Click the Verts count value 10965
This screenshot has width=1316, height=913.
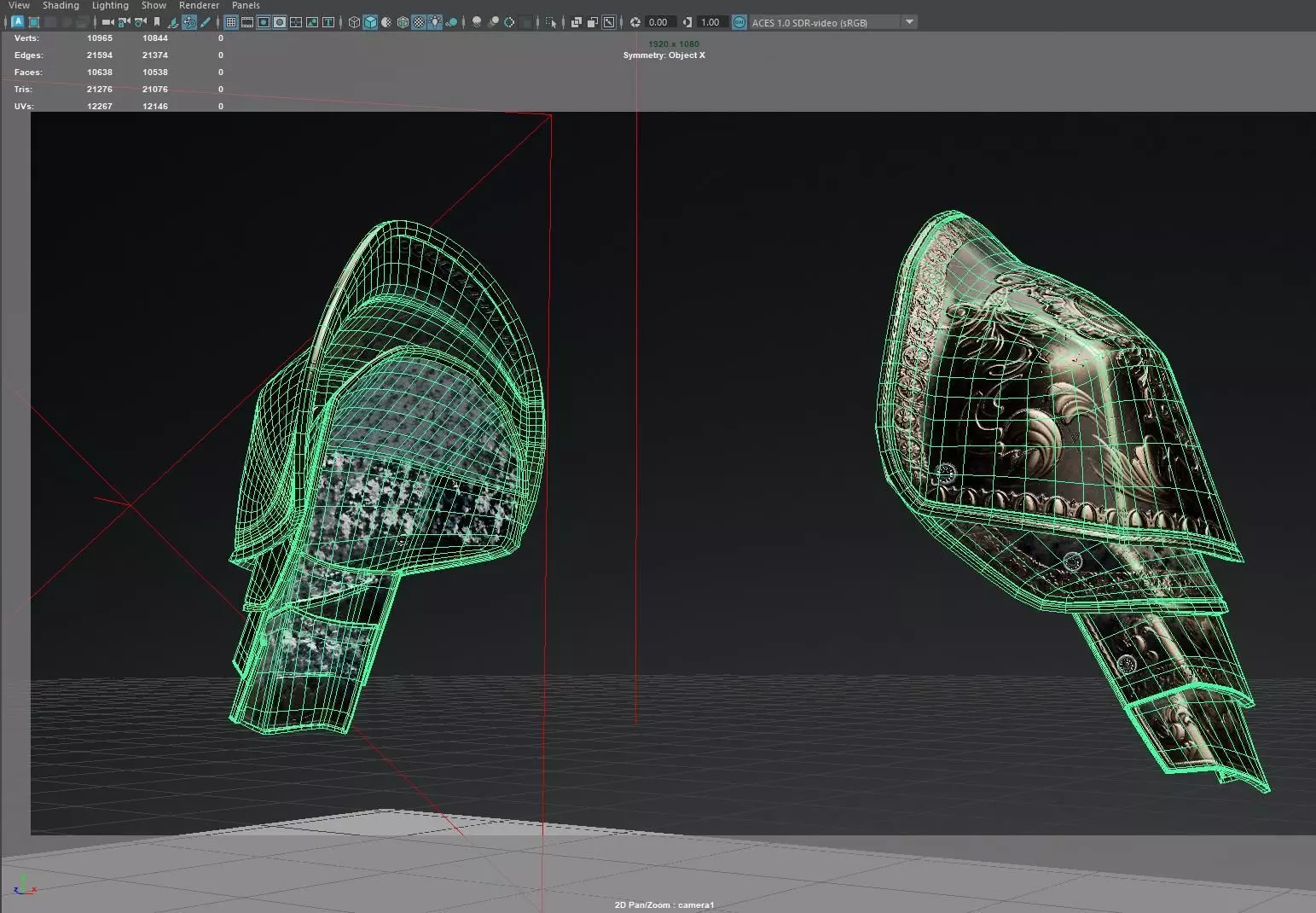coord(100,38)
